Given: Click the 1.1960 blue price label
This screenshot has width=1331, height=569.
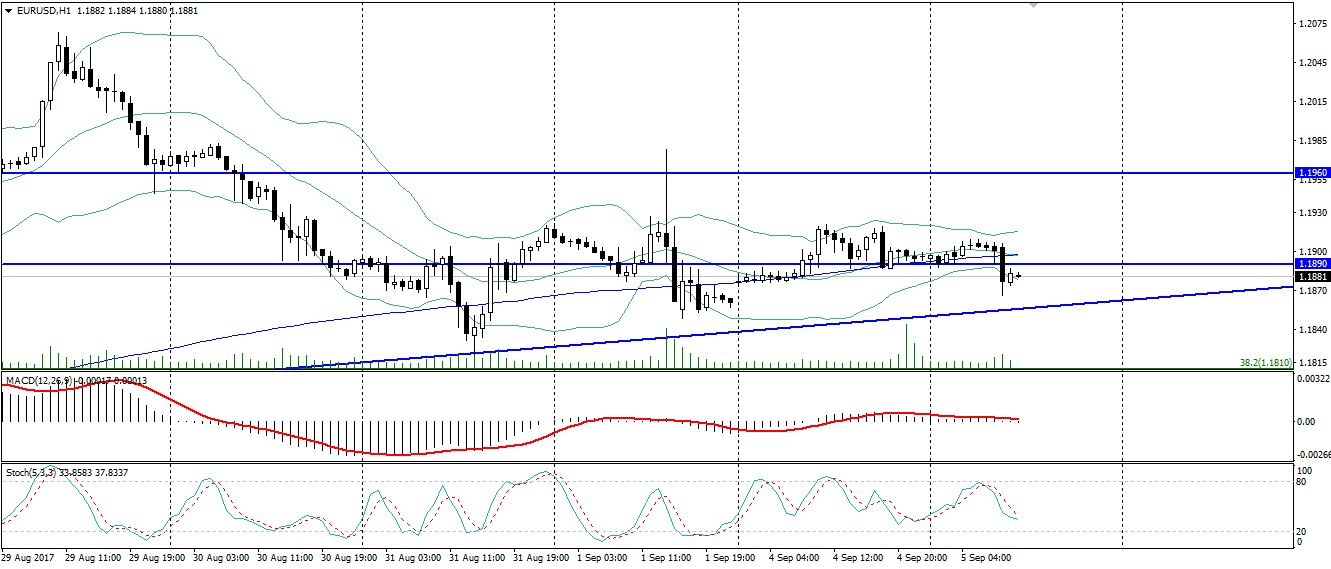Looking at the screenshot, I should pos(1313,172).
